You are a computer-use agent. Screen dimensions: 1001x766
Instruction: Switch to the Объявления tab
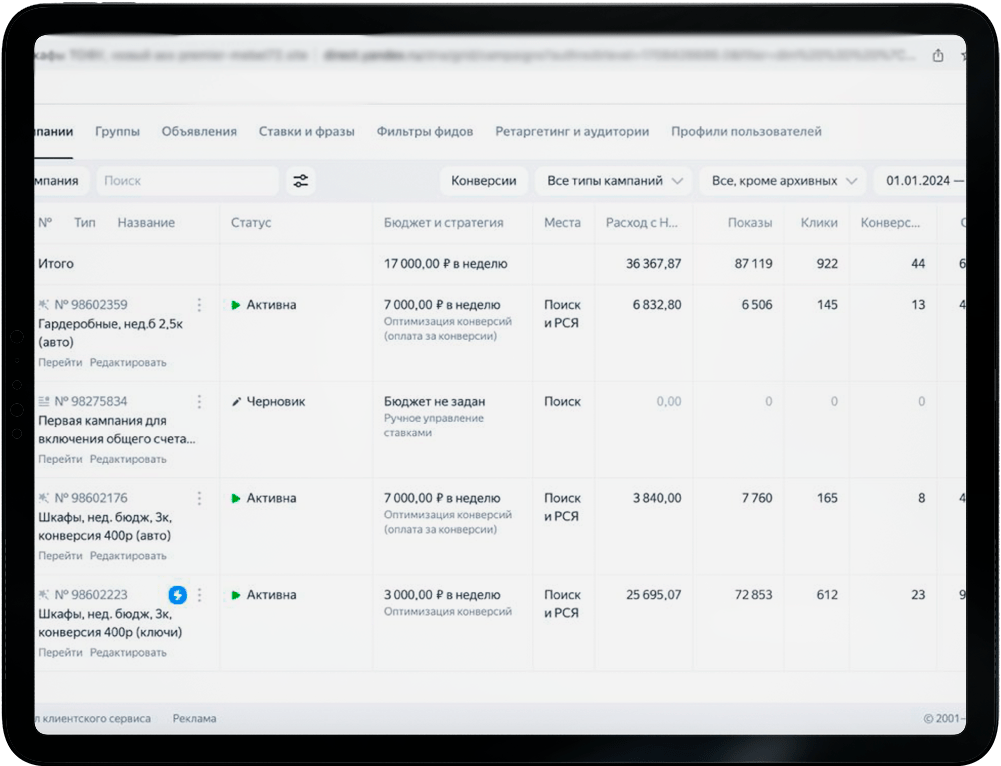pyautogui.click(x=199, y=131)
